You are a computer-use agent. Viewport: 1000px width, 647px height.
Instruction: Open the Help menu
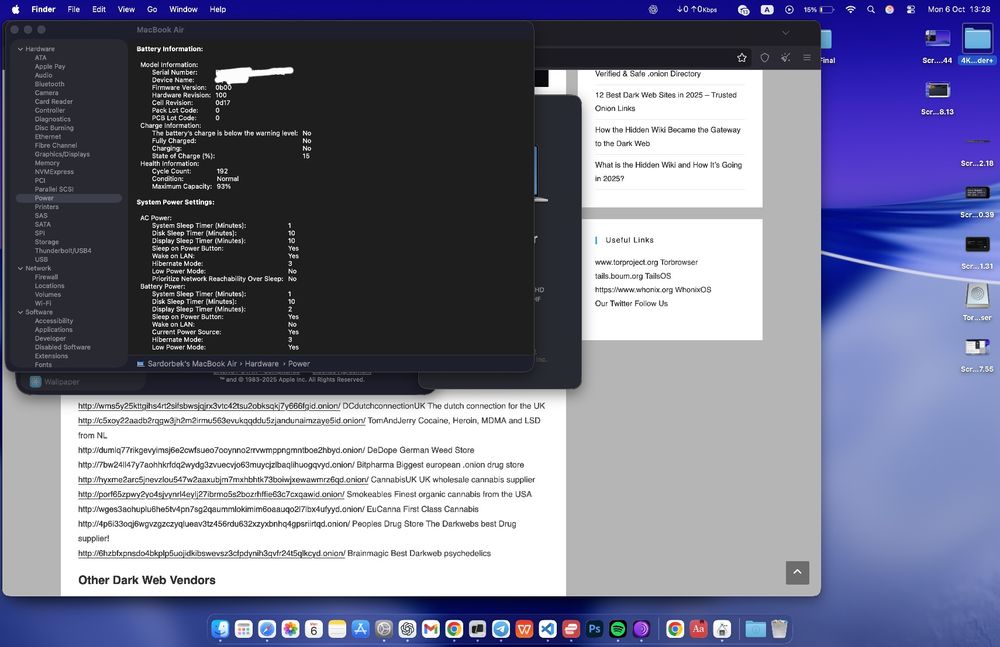tap(218, 10)
